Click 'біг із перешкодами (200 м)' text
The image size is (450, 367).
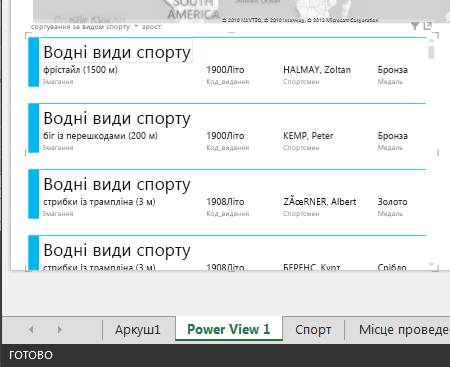pos(100,136)
